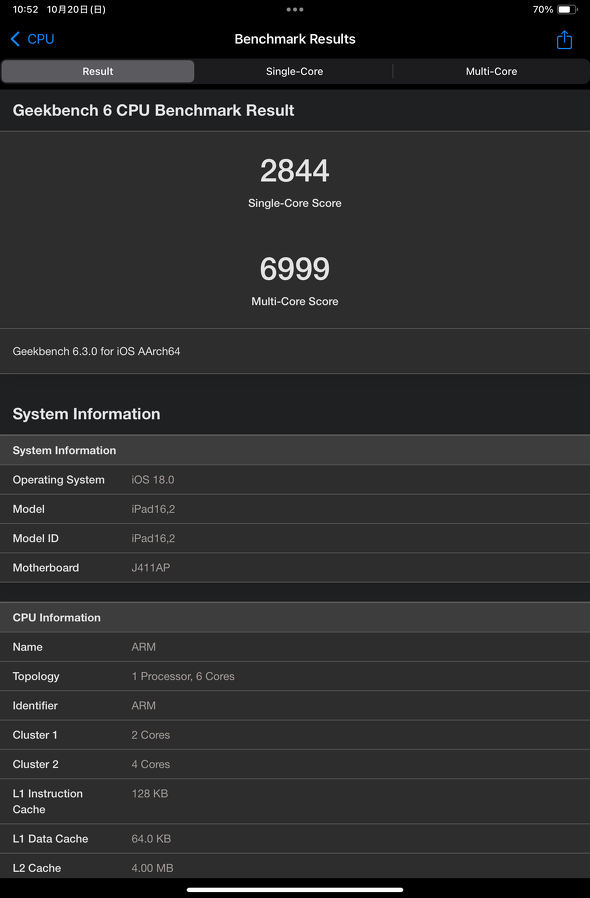Switch to the Multi-Core tab
This screenshot has height=898, width=590.
pos(491,72)
